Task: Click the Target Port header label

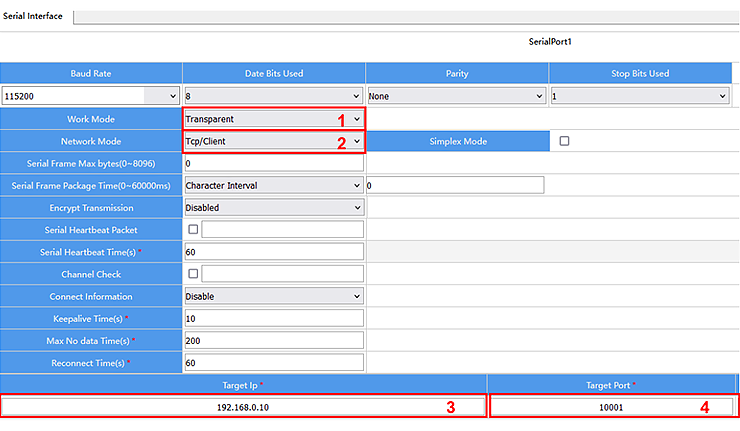Action: coord(611,385)
